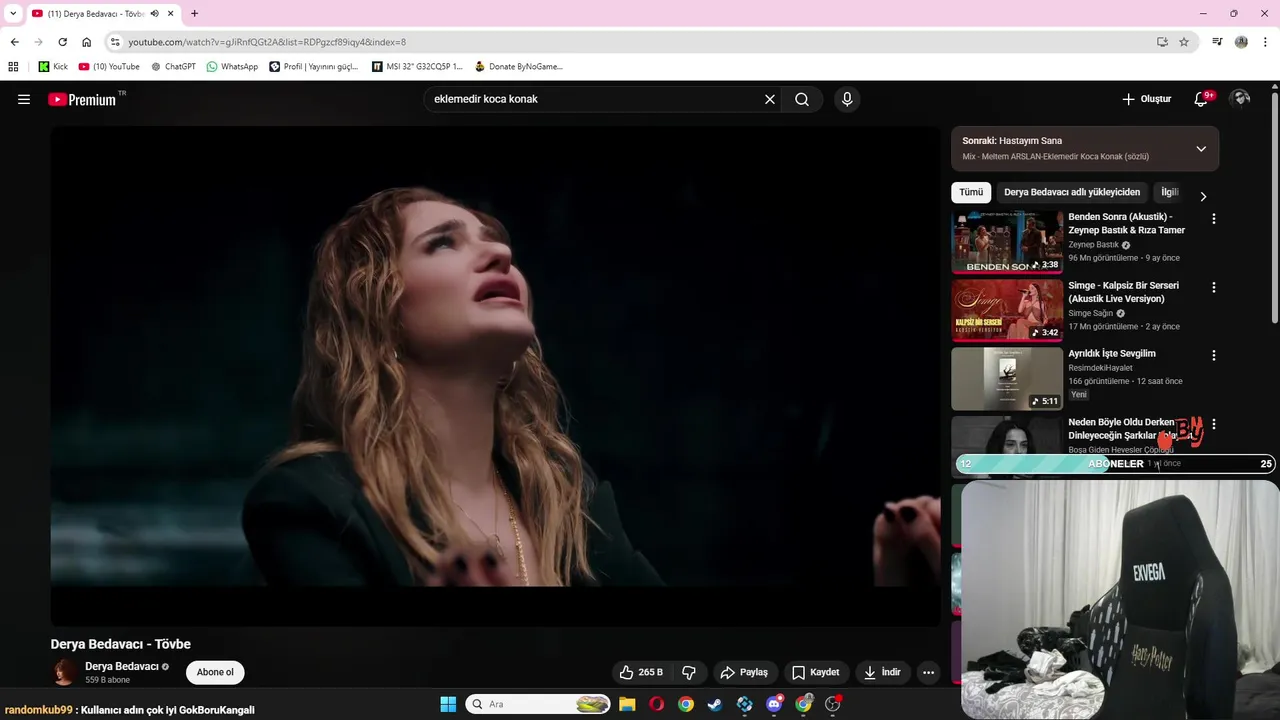Go back with browser back arrow
1280x720 pixels.
14,42
